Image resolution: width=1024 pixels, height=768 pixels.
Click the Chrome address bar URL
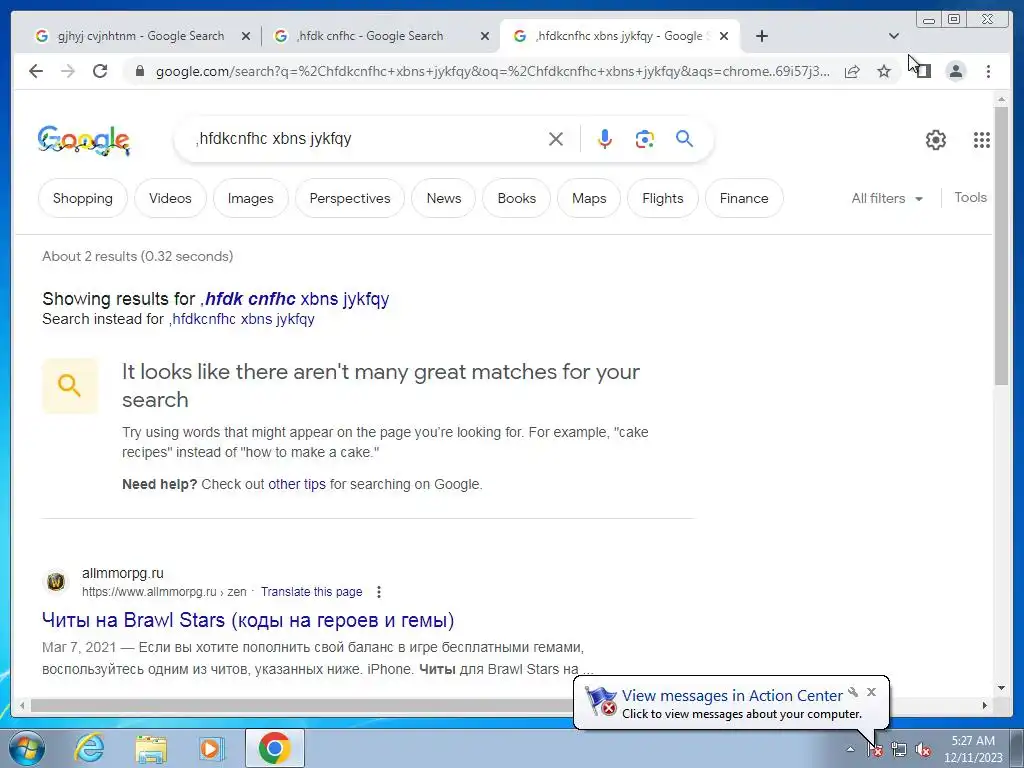(x=492, y=71)
